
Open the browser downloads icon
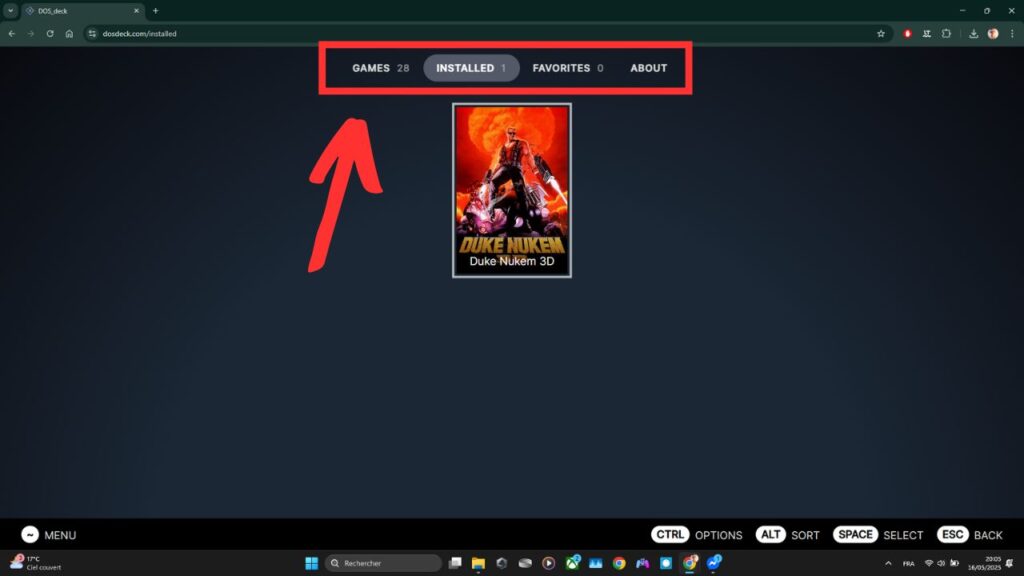click(973, 33)
